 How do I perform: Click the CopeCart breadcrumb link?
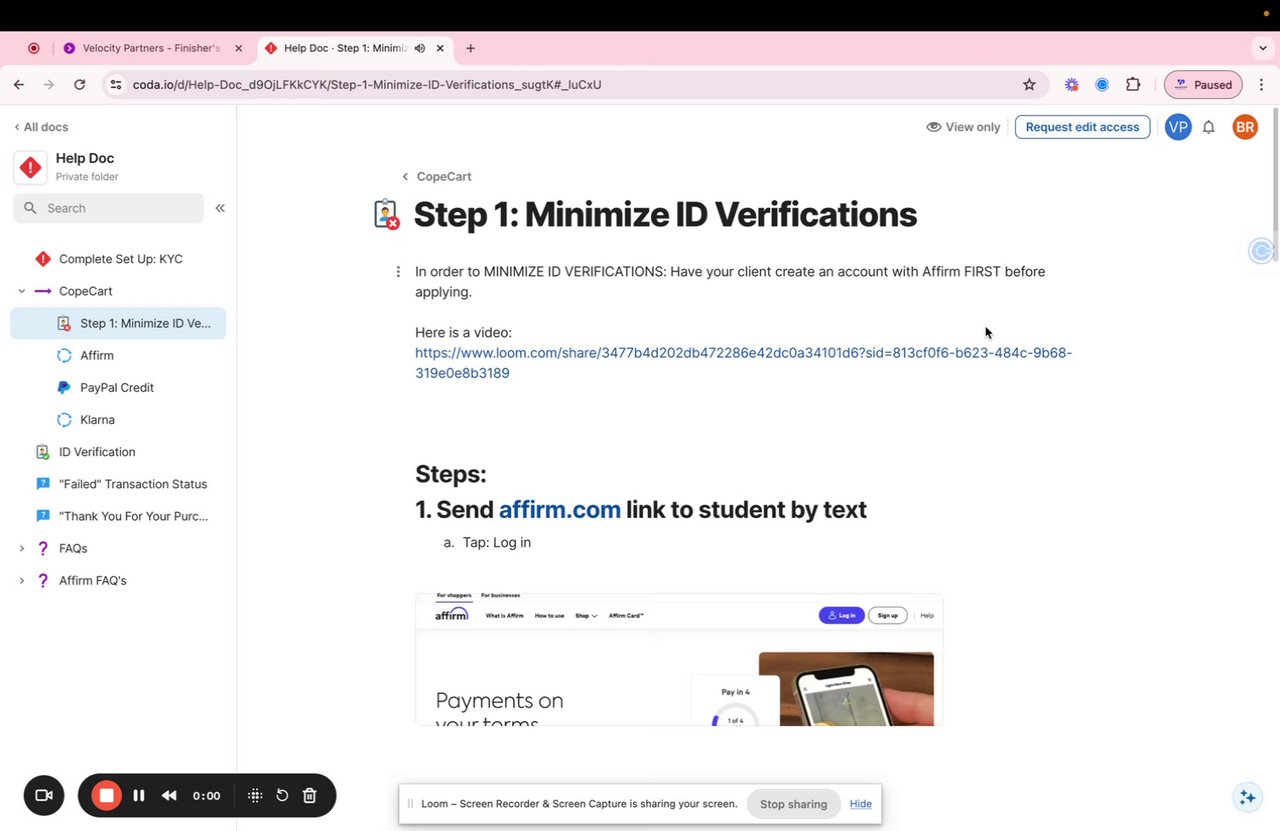pyautogui.click(x=444, y=176)
